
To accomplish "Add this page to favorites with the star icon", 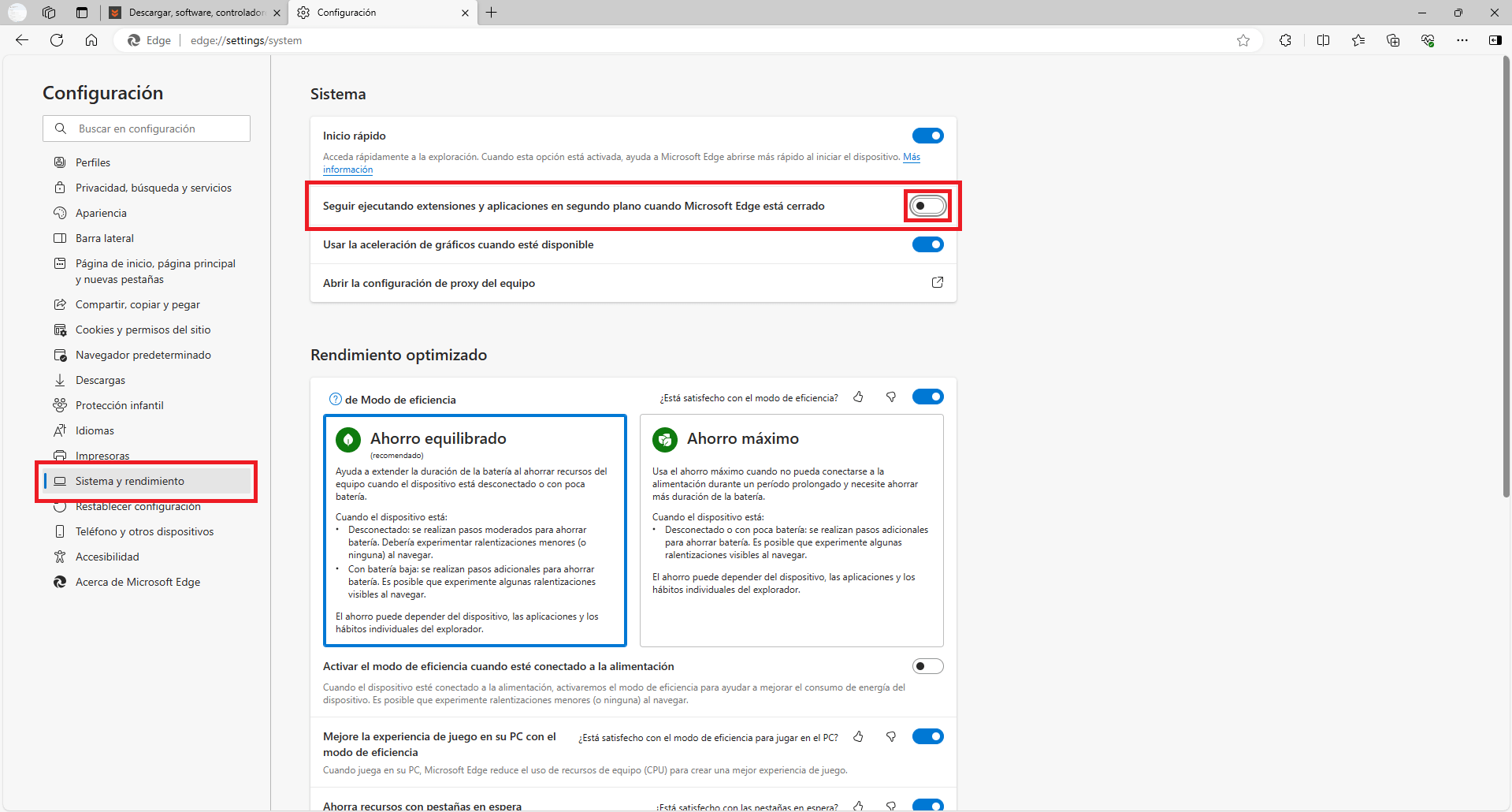I will click(x=1243, y=40).
